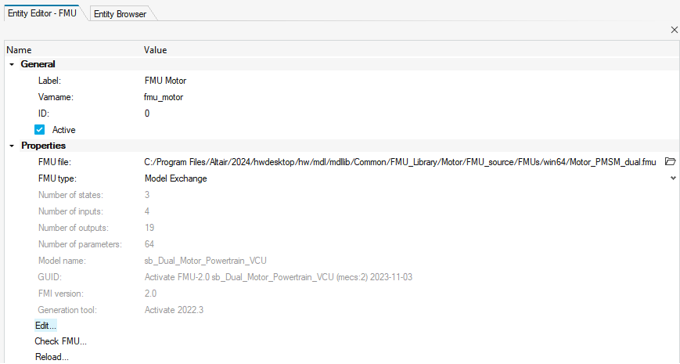Click the Value column header
Screen dimensions: 680x364
[x=155, y=50]
